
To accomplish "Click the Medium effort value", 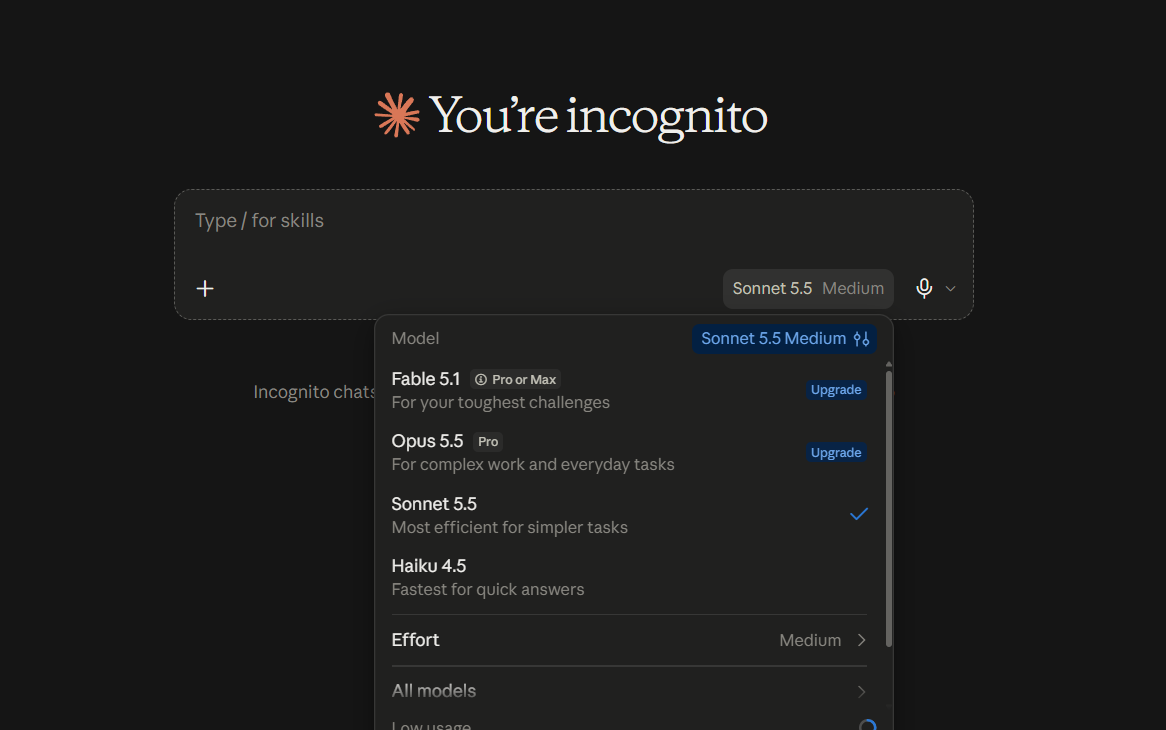I will pos(810,640).
